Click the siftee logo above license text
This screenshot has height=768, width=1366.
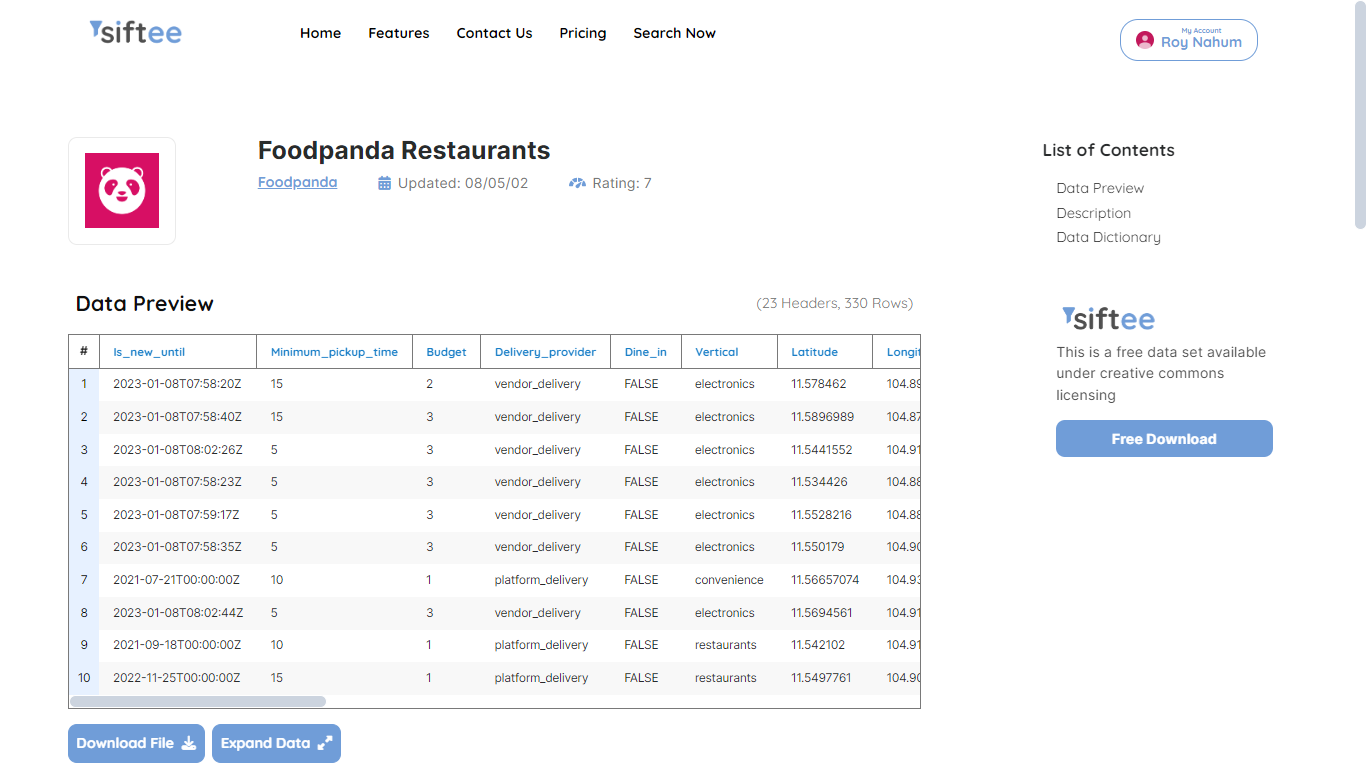pyautogui.click(x=1108, y=319)
